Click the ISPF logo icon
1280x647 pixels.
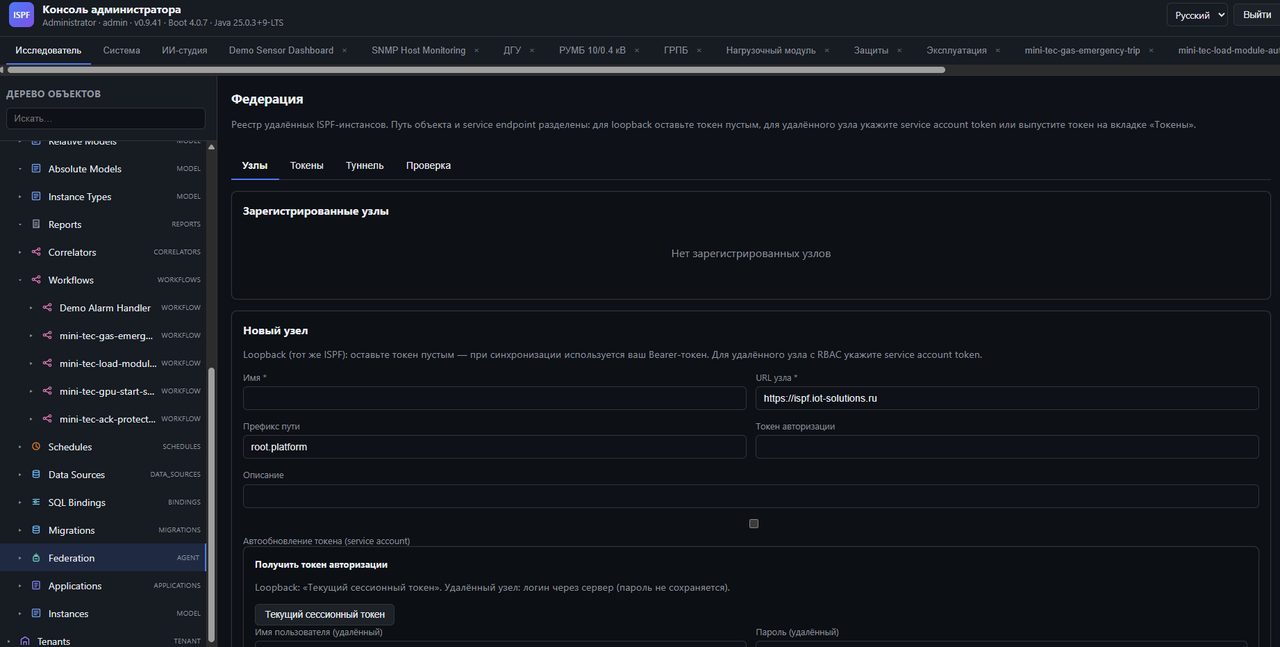[x=21, y=15]
